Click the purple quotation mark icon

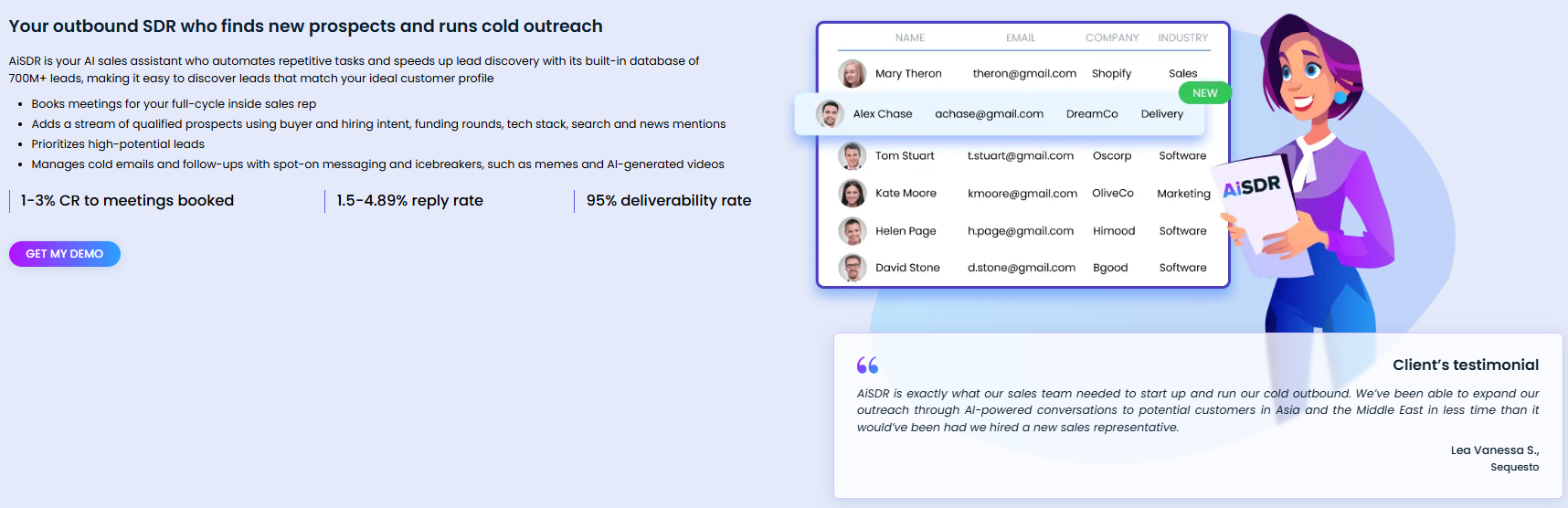click(x=867, y=365)
